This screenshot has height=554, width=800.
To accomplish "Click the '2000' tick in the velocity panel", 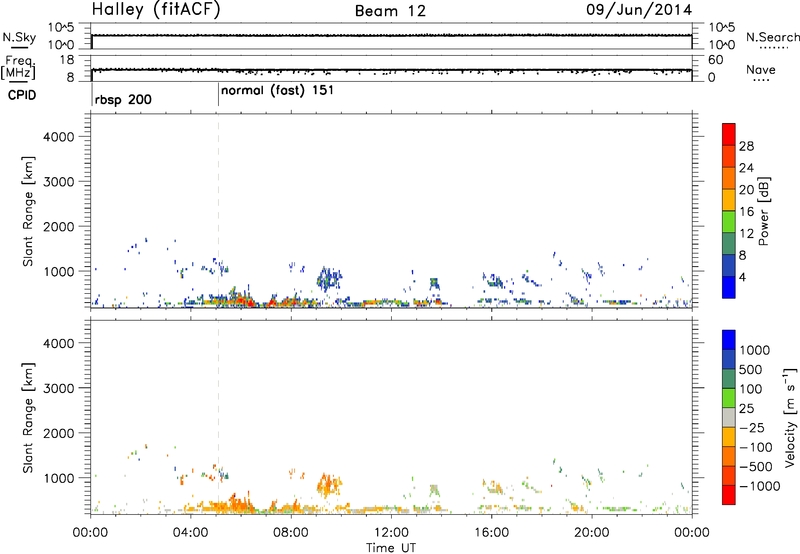I will [58, 433].
